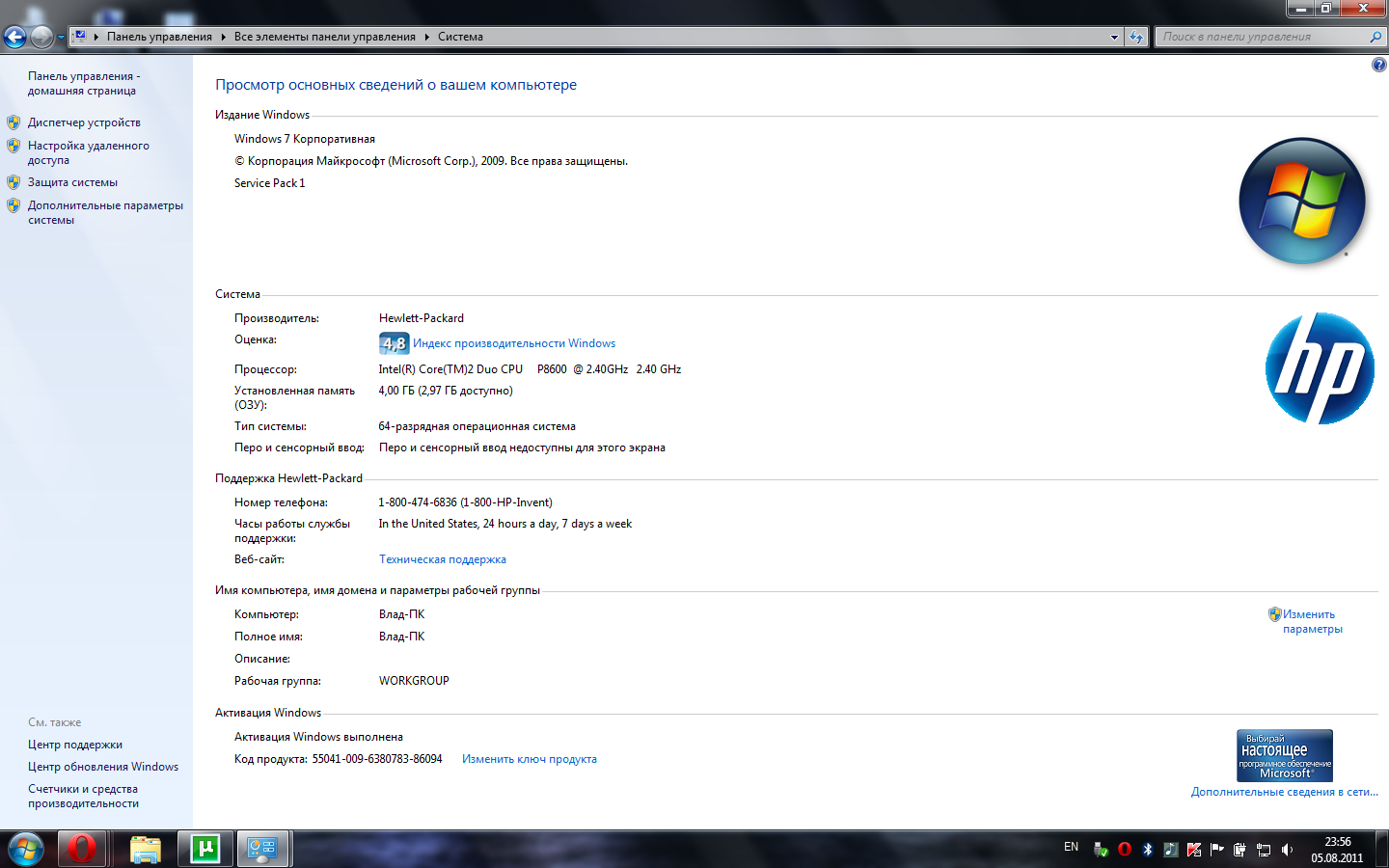Image resolution: width=1389 pixels, height=868 pixels.
Task: Select 'Панель управления' breadcrumb
Action: (159, 37)
